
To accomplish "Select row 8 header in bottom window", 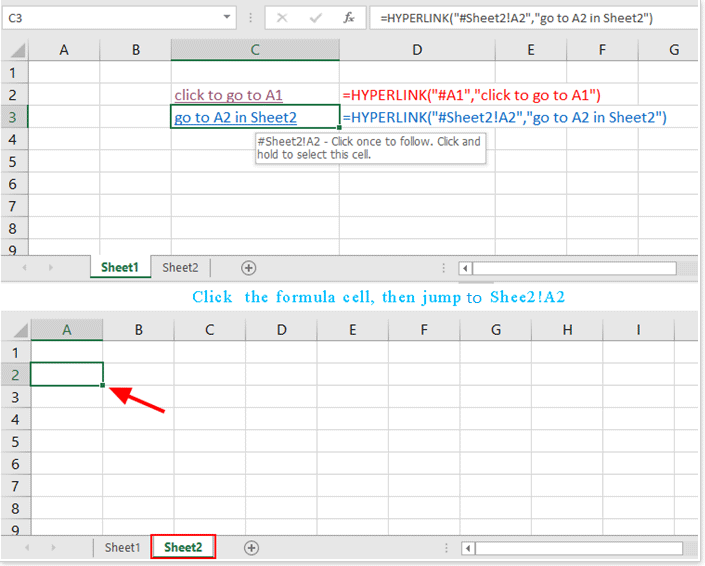I will (15, 508).
